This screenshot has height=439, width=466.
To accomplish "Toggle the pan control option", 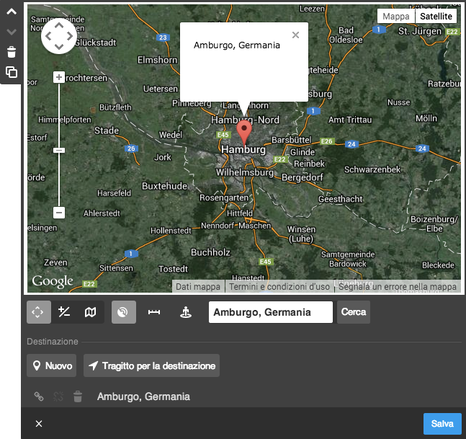I will 39,312.
